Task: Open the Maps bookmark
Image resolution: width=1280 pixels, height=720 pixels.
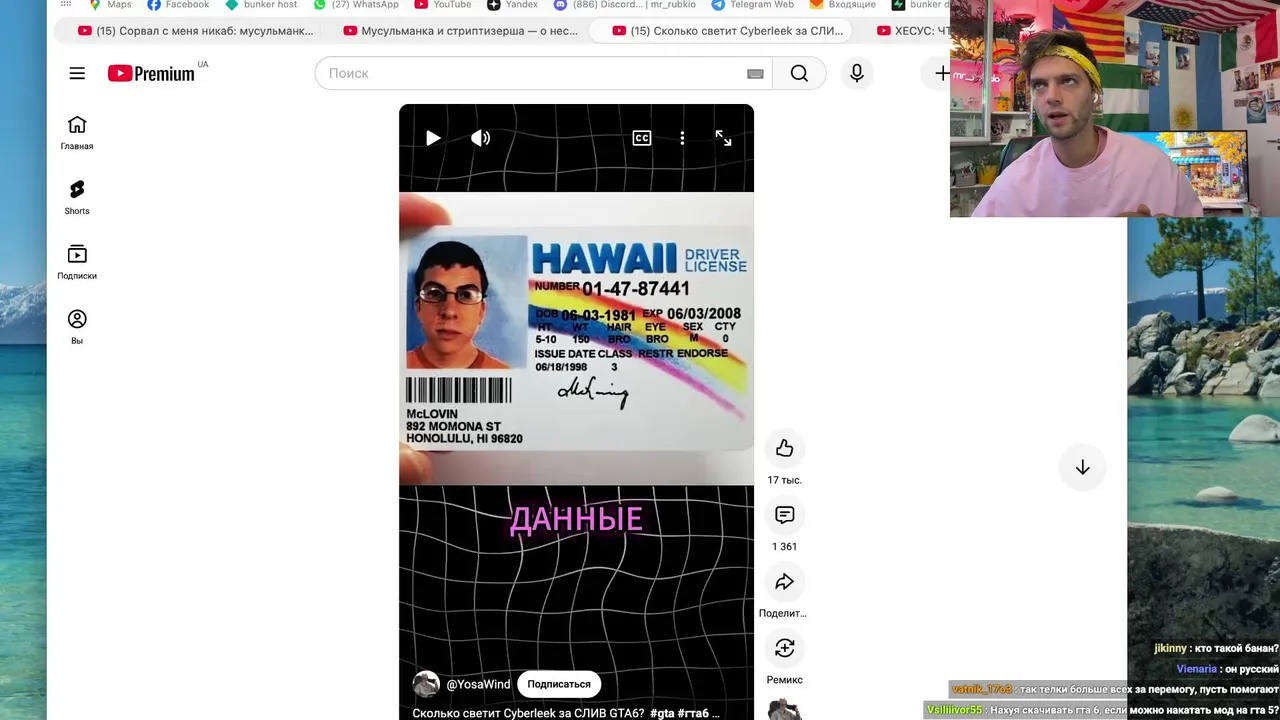Action: click(110, 5)
